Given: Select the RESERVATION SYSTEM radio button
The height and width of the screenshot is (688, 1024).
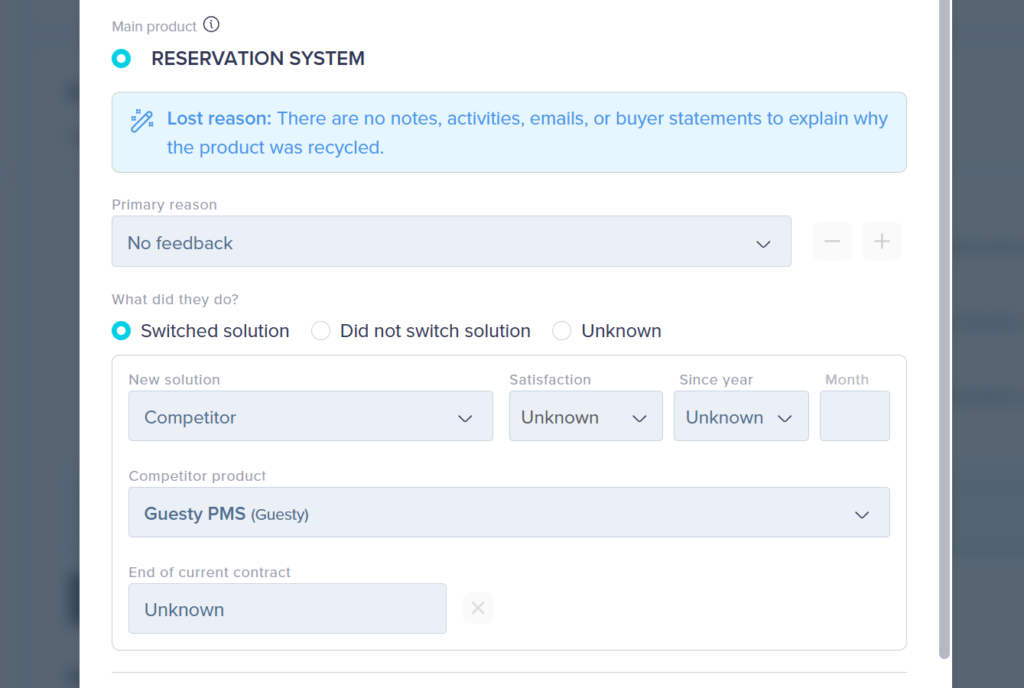Looking at the screenshot, I should 121,59.
